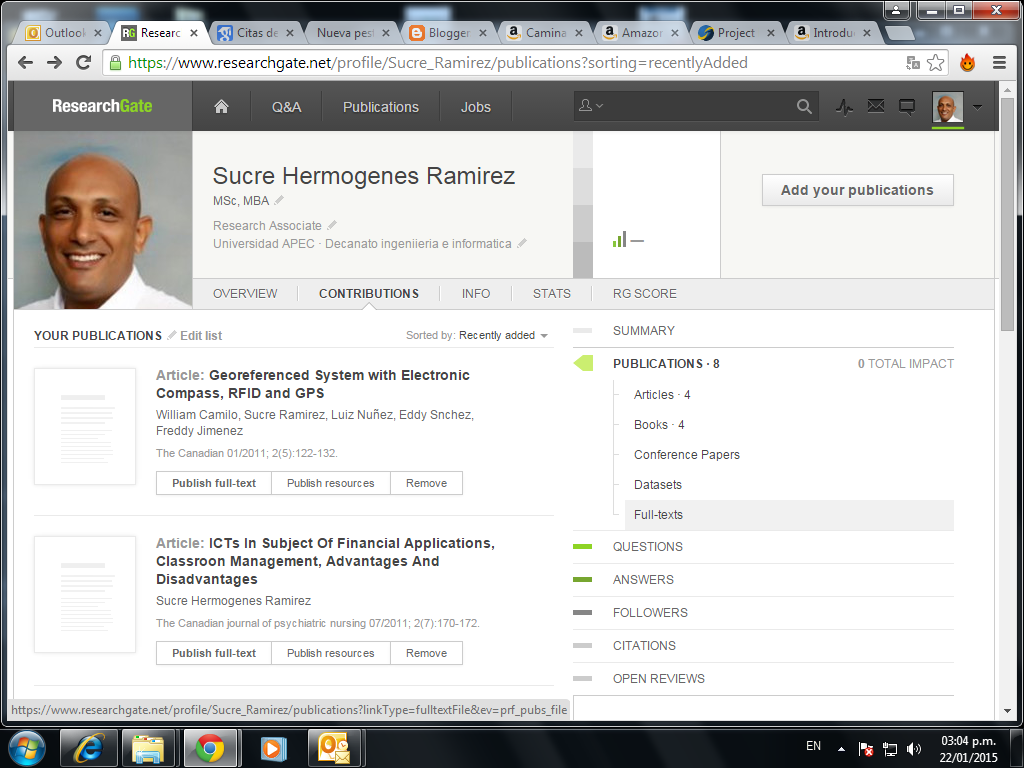1024x768 pixels.
Task: Click the browser back arrow
Action: tap(25, 63)
